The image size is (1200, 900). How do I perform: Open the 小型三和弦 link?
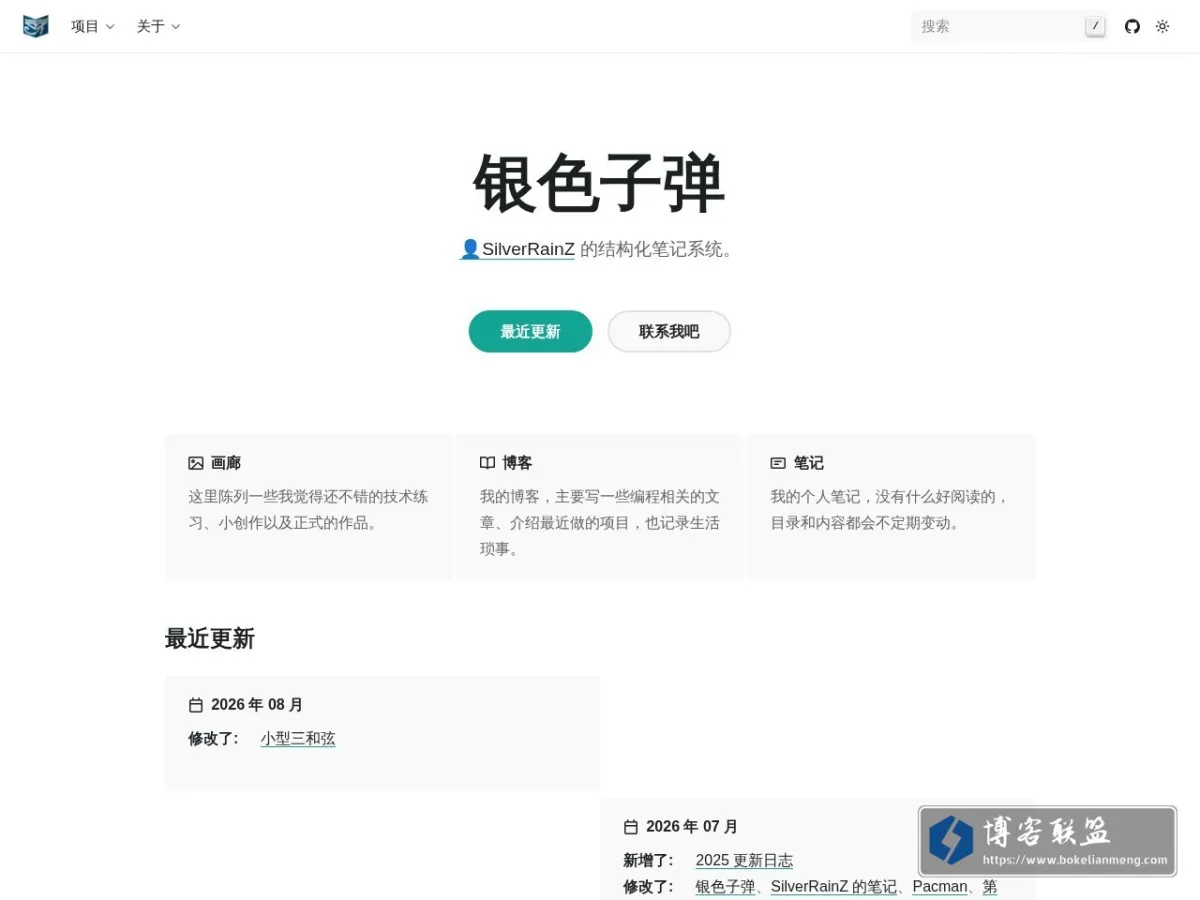pyautogui.click(x=298, y=739)
